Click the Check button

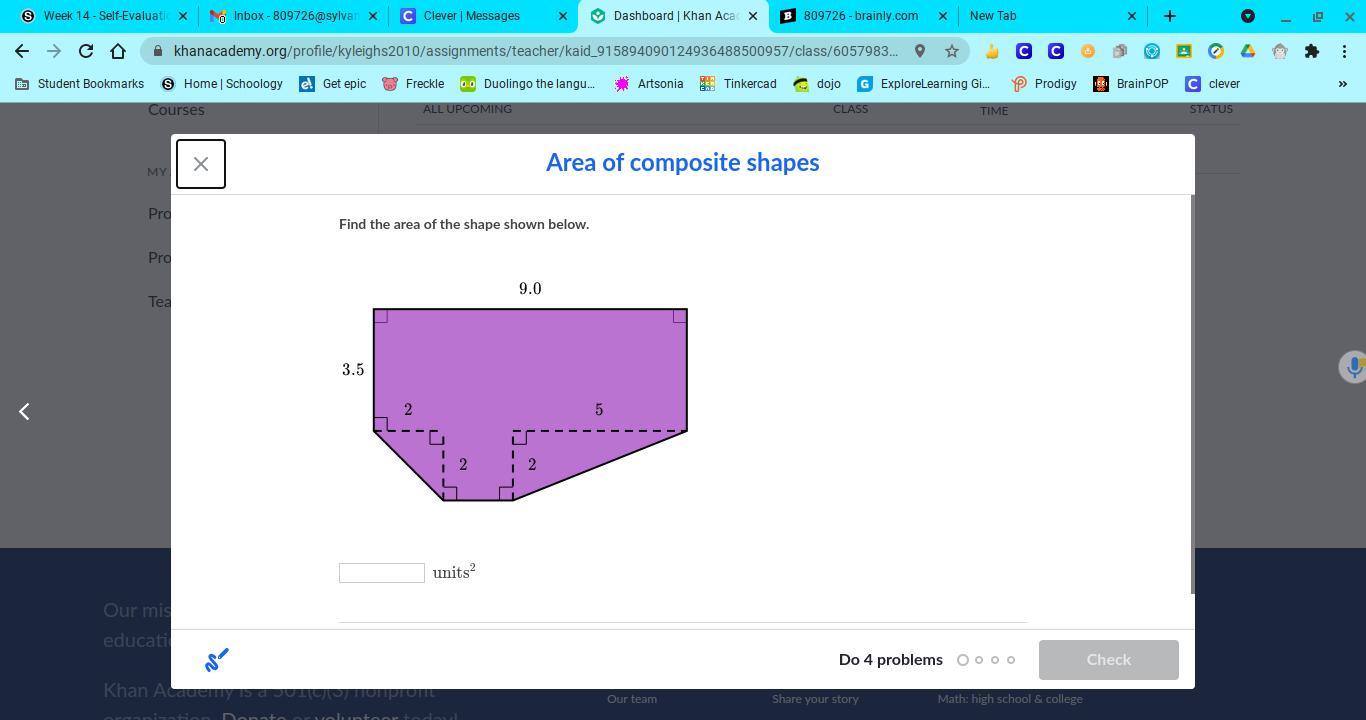[1108, 660]
